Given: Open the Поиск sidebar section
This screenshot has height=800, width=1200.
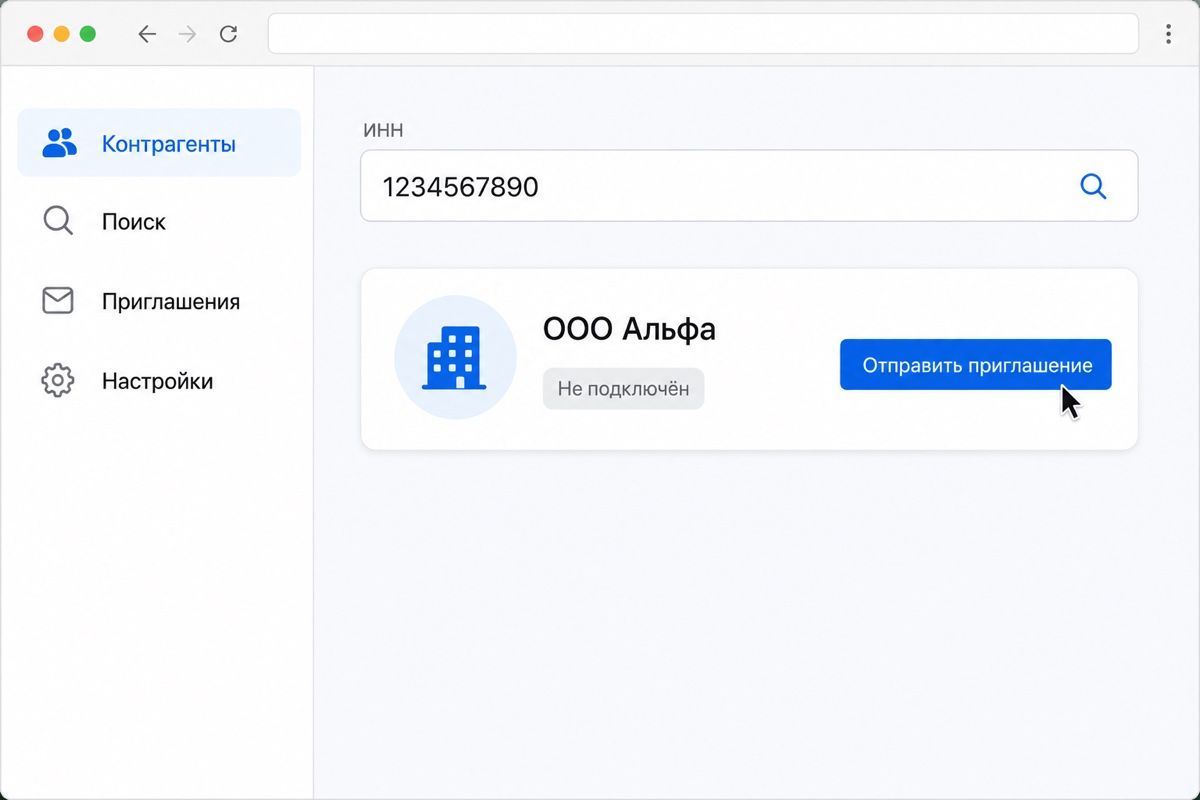Looking at the screenshot, I should [159, 221].
